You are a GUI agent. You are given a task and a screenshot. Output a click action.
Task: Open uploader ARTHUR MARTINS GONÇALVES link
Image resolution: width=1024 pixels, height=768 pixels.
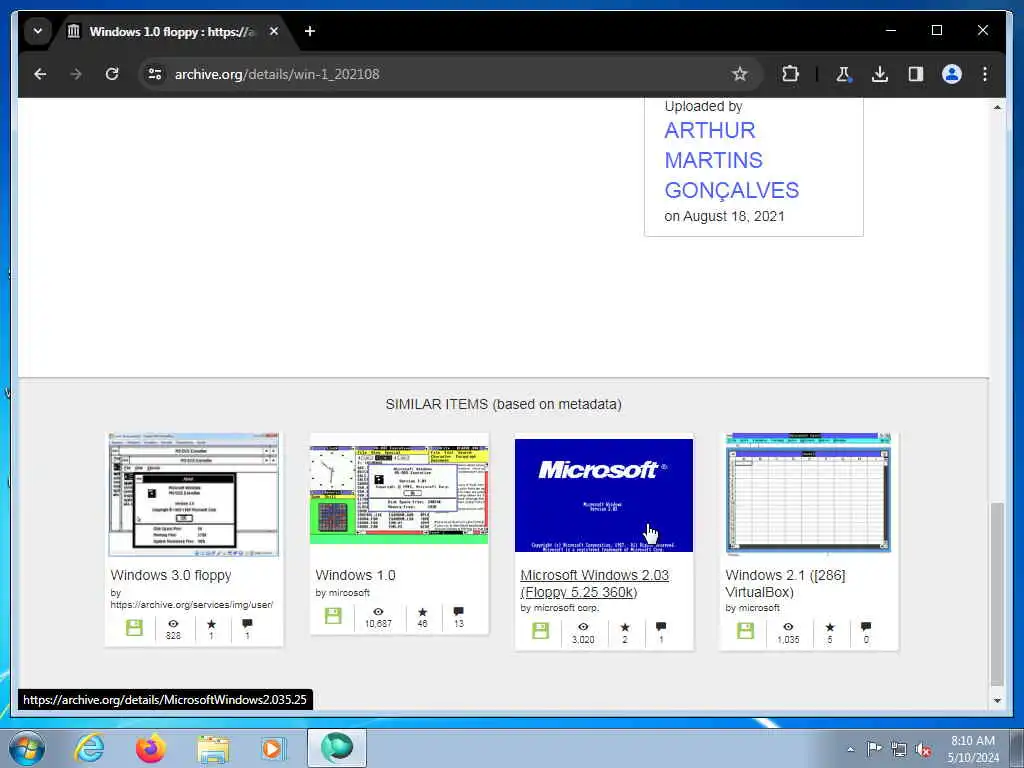click(731, 160)
